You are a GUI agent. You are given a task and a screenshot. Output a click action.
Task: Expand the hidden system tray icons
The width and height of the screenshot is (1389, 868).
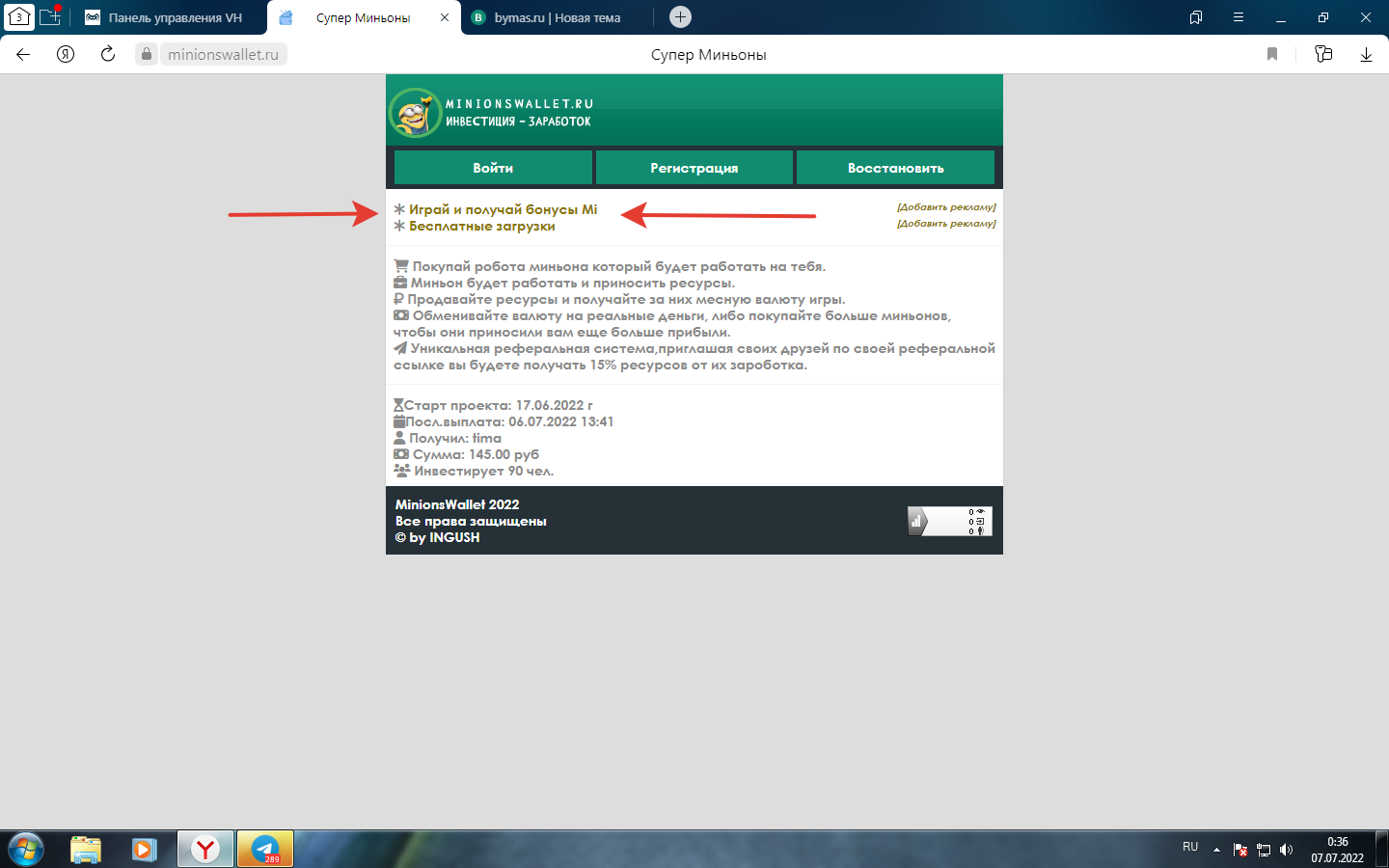1216,850
